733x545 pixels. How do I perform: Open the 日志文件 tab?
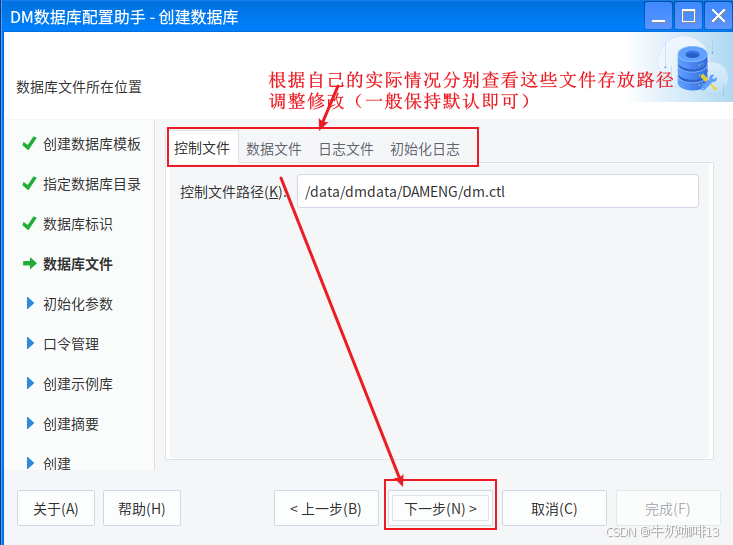click(346, 149)
